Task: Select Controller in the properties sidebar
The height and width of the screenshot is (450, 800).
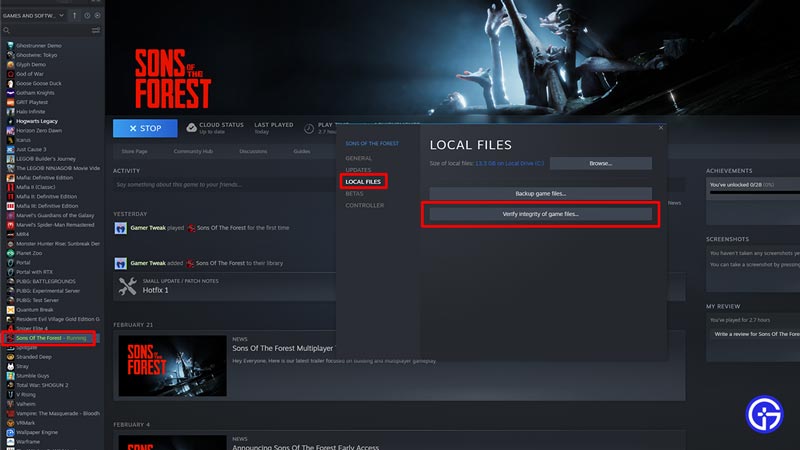Action: pyautogui.click(x=365, y=206)
